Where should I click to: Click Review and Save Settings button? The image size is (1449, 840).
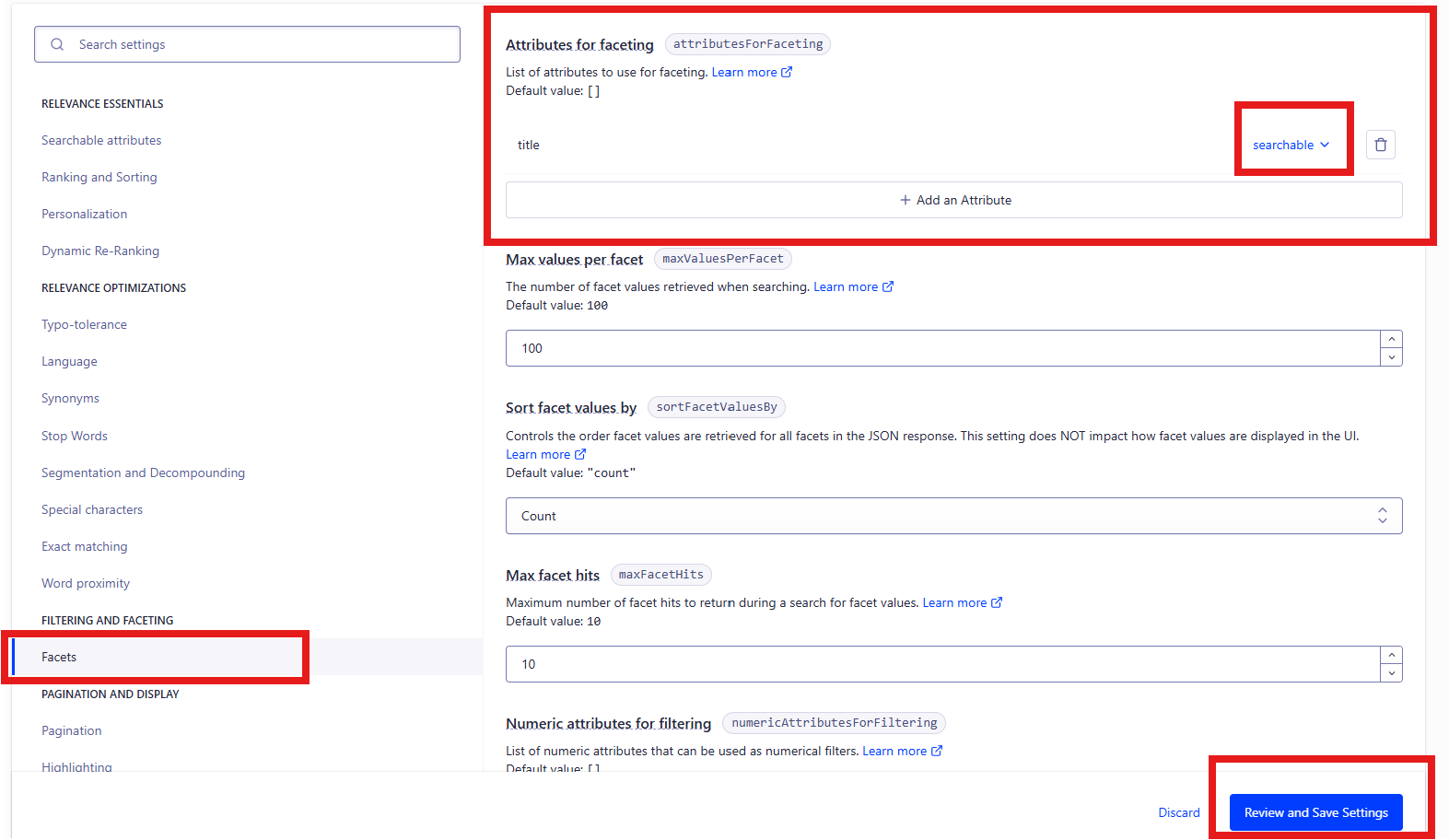coord(1315,812)
